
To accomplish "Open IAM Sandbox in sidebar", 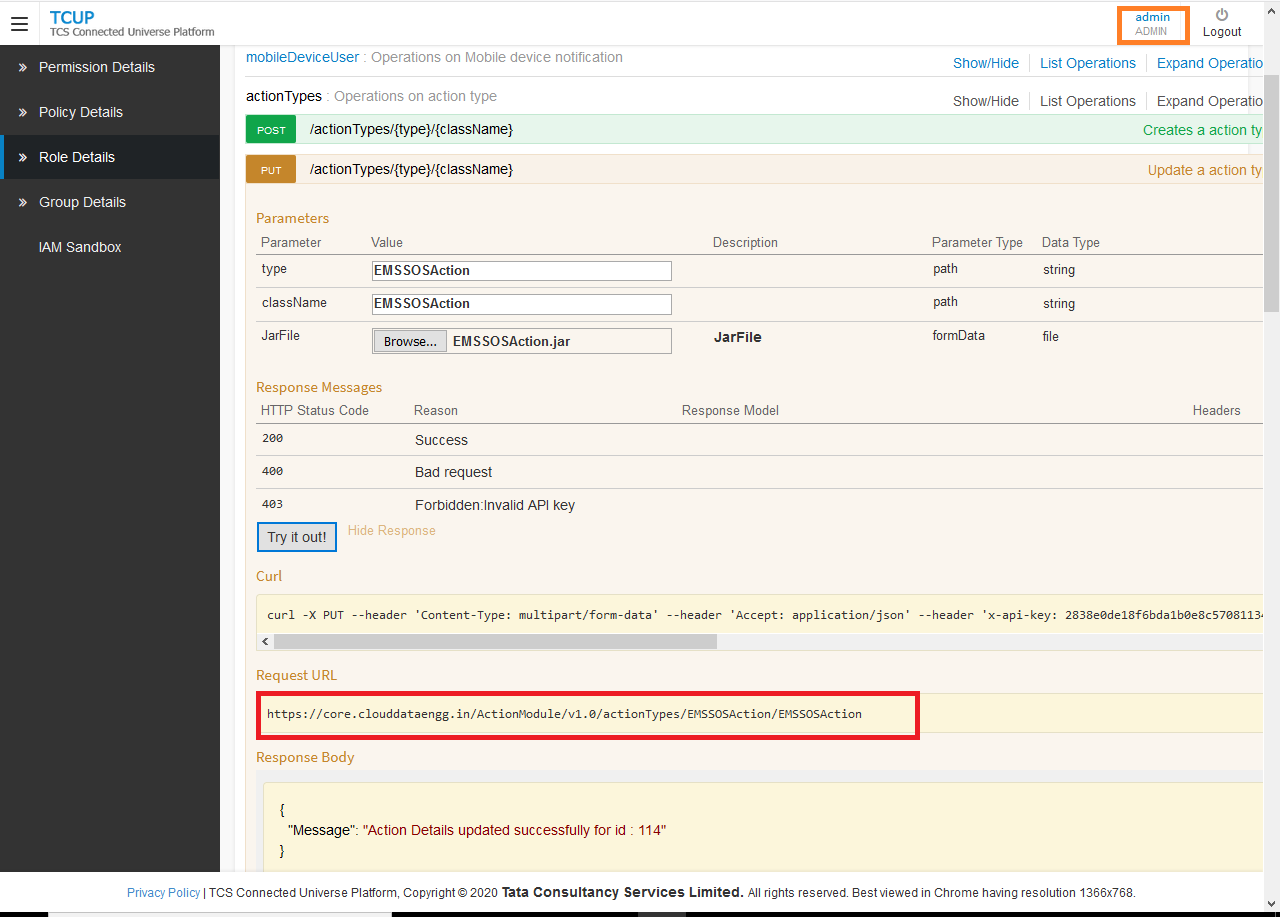I will tap(80, 247).
